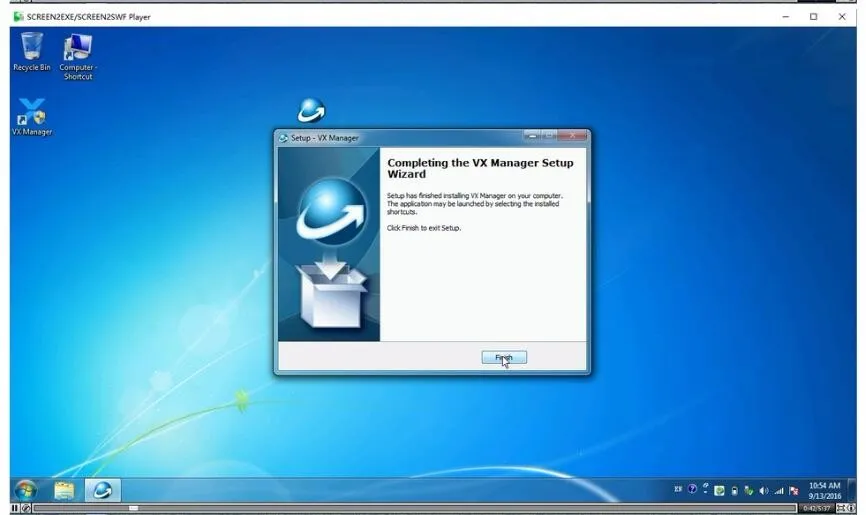Maximize the SCREEN2EXE player window
This screenshot has height=515, width=866.
[813, 17]
